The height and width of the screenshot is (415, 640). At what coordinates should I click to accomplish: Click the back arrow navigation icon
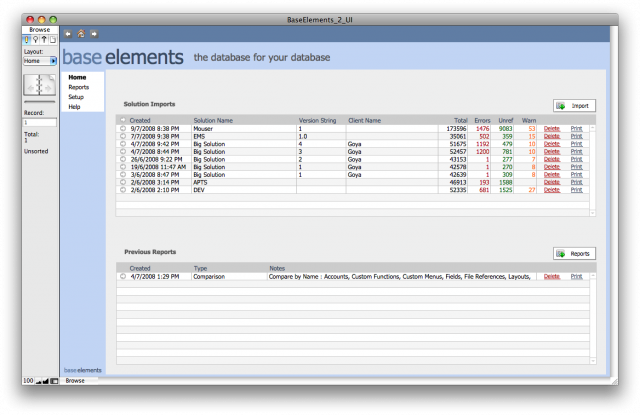(68, 34)
